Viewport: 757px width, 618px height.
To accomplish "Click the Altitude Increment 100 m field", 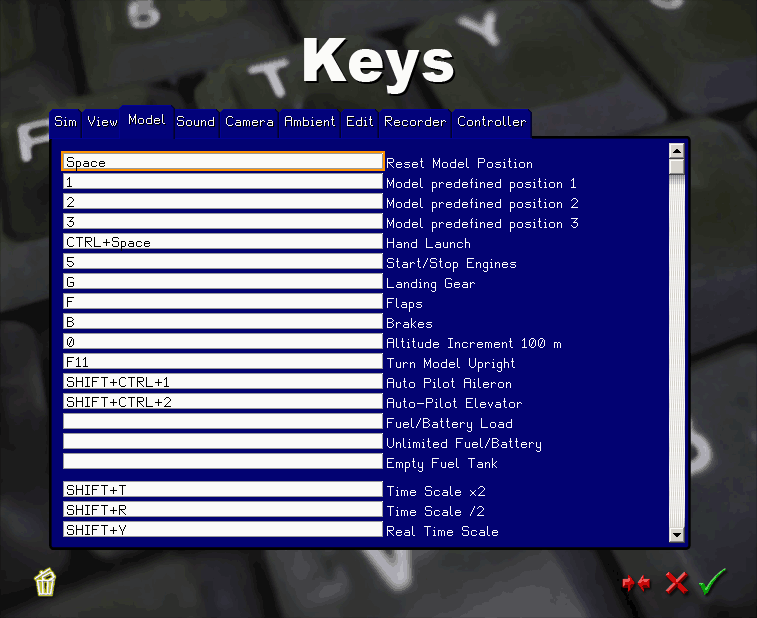I will click(223, 341).
